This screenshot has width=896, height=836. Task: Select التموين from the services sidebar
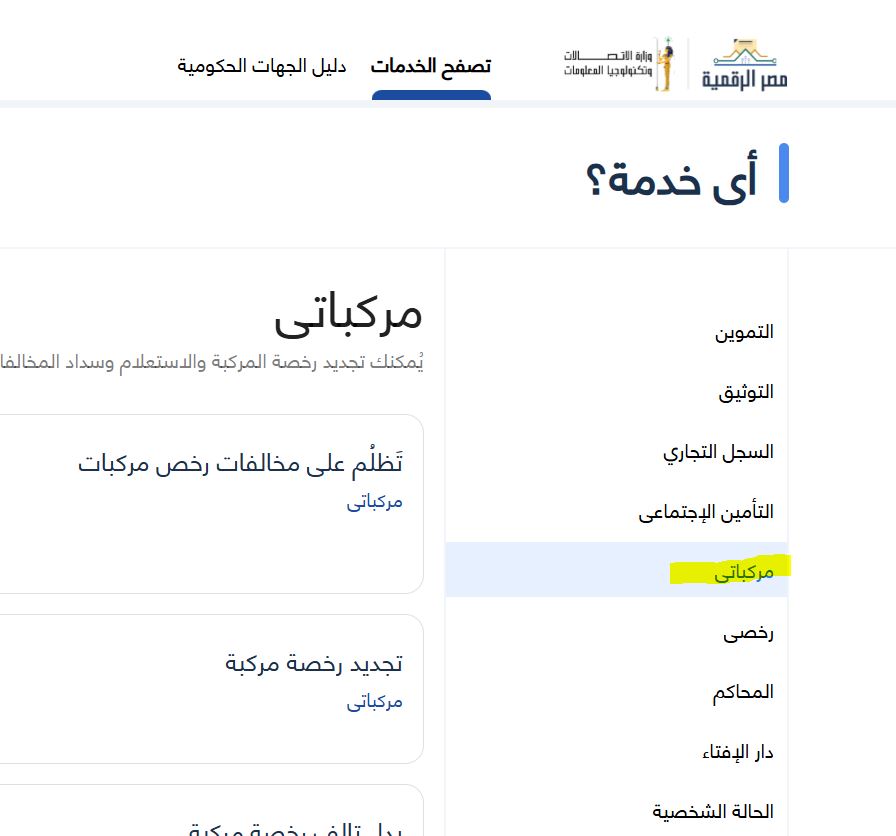[x=746, y=331]
